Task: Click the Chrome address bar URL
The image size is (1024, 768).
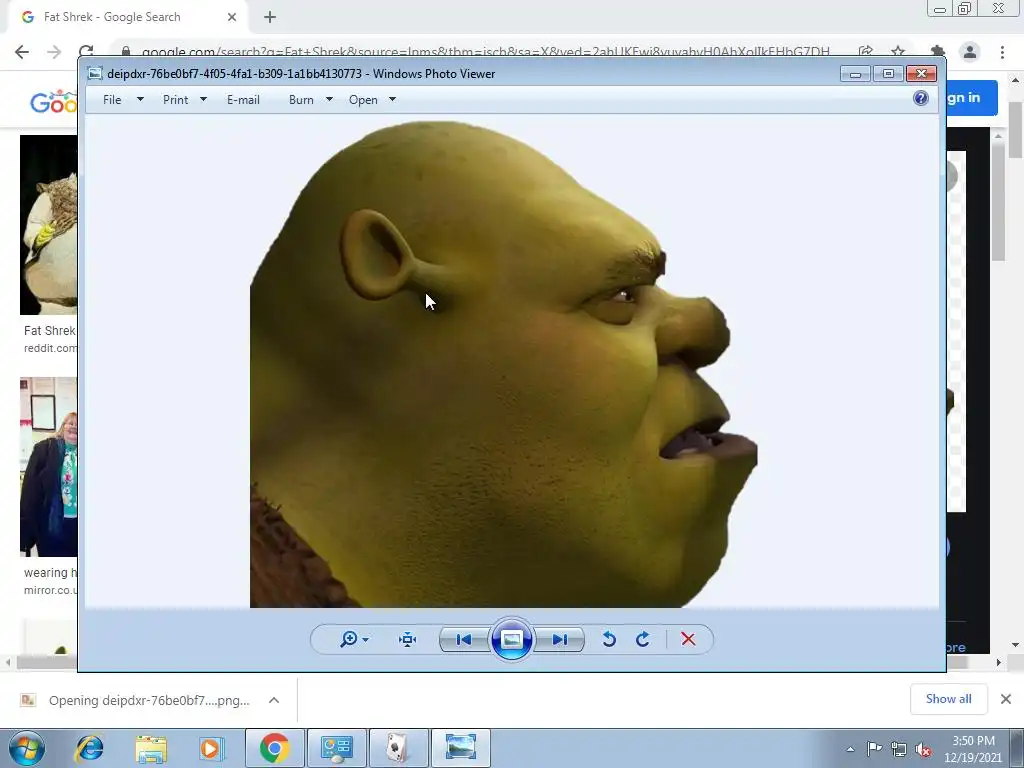Action: [486, 52]
